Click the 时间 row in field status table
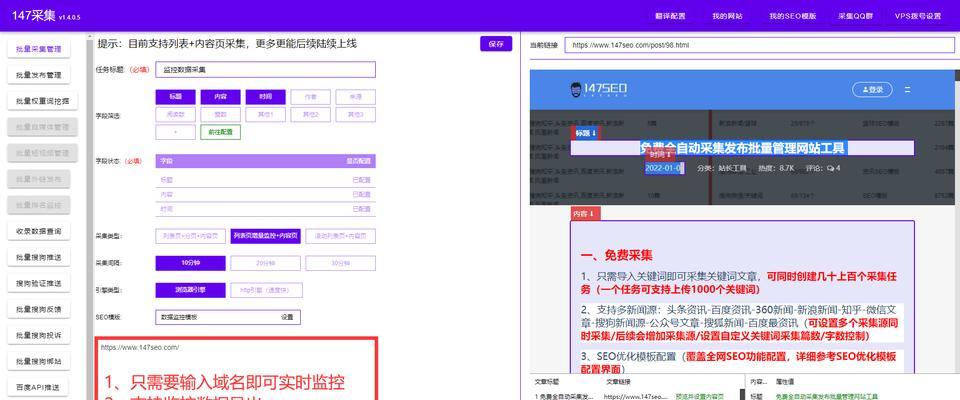Viewport: 960px width, 400px height. coord(266,209)
